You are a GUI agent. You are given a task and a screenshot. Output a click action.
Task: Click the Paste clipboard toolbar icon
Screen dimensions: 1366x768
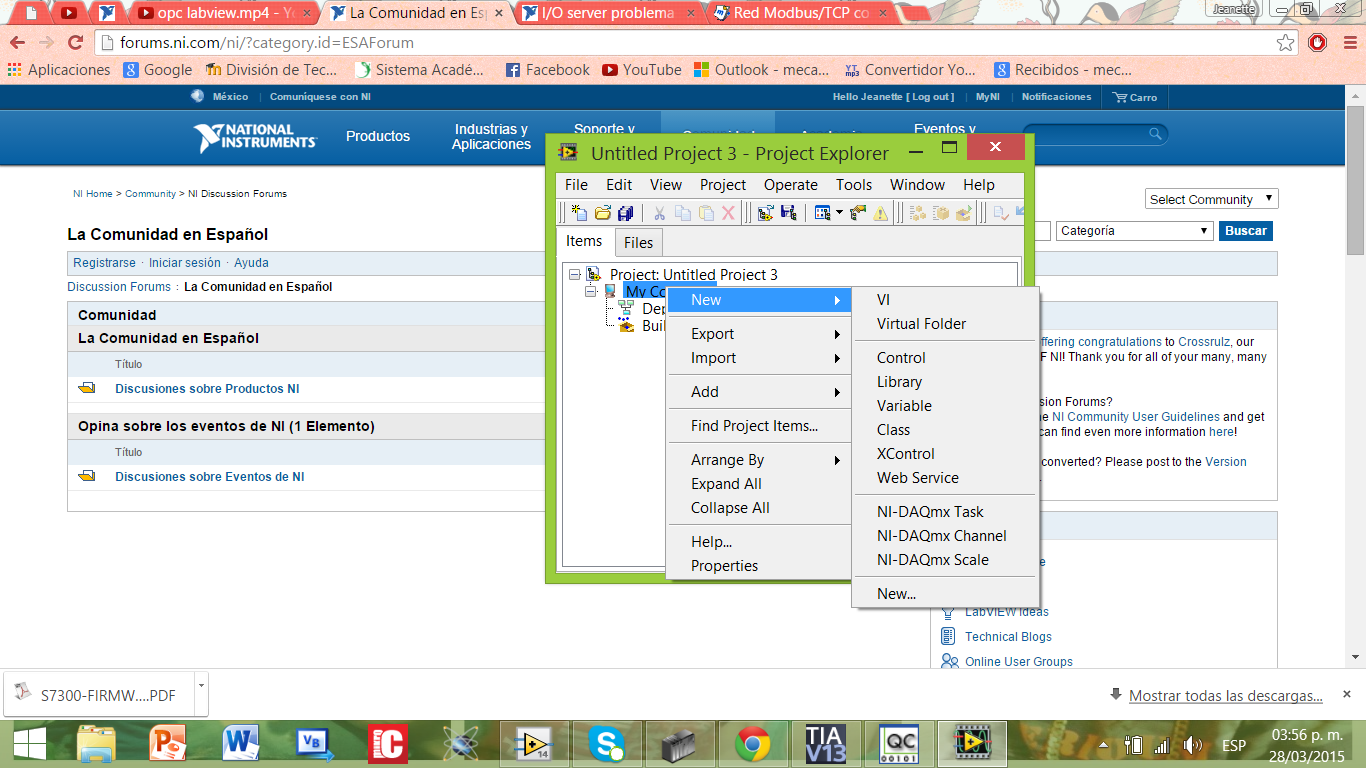pyautogui.click(x=706, y=212)
